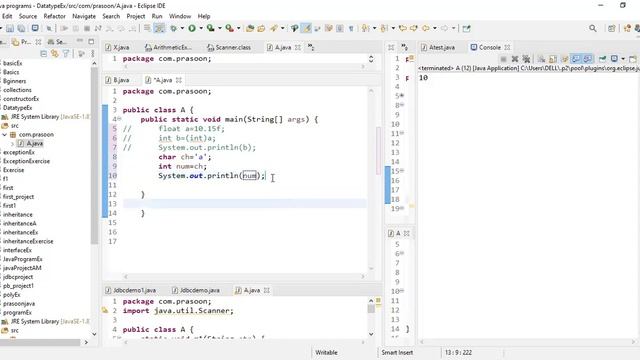Click the Previous Annotation icon
Screen dimensions: 640x360
point(384,28)
